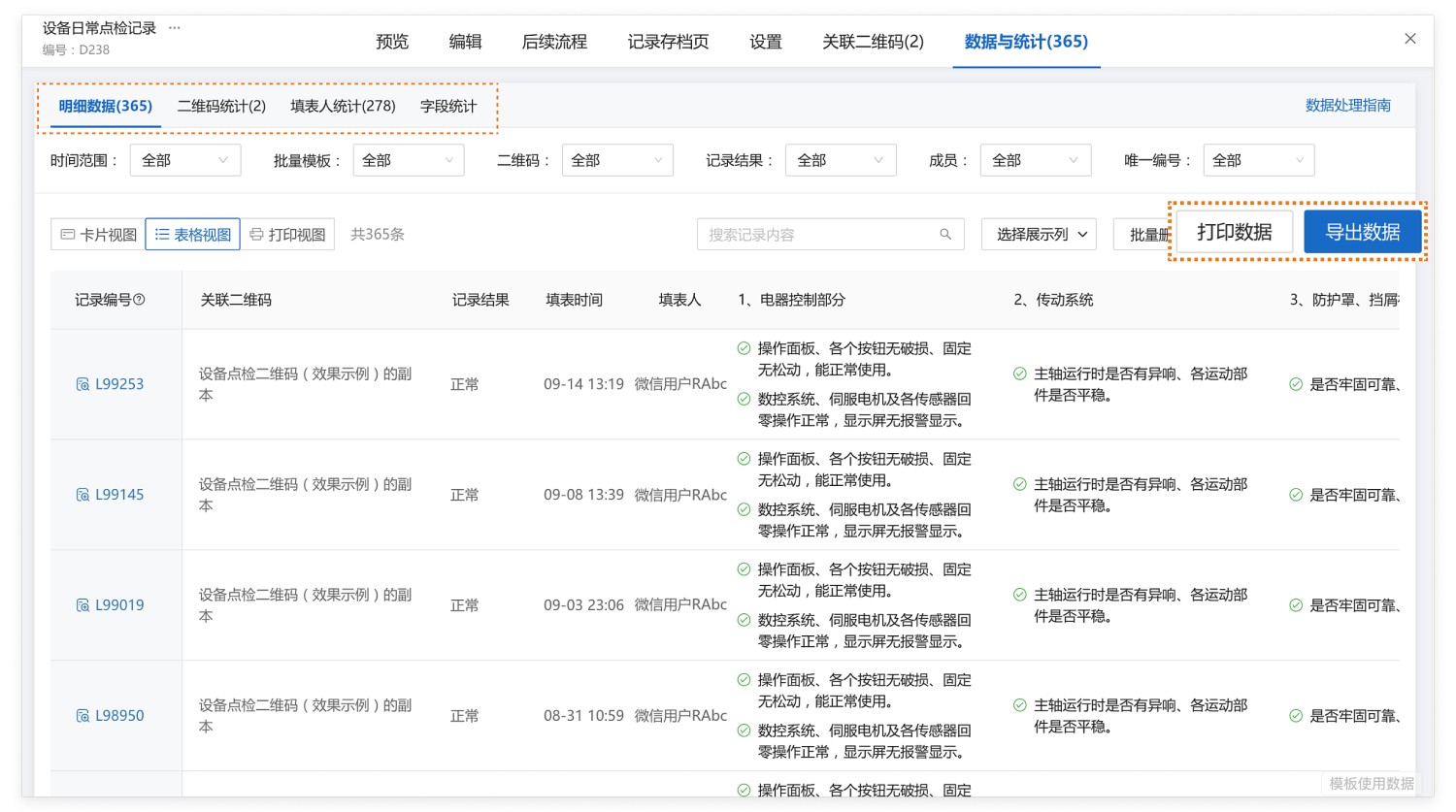Click the help icon beside 记录编号 header

[139, 300]
